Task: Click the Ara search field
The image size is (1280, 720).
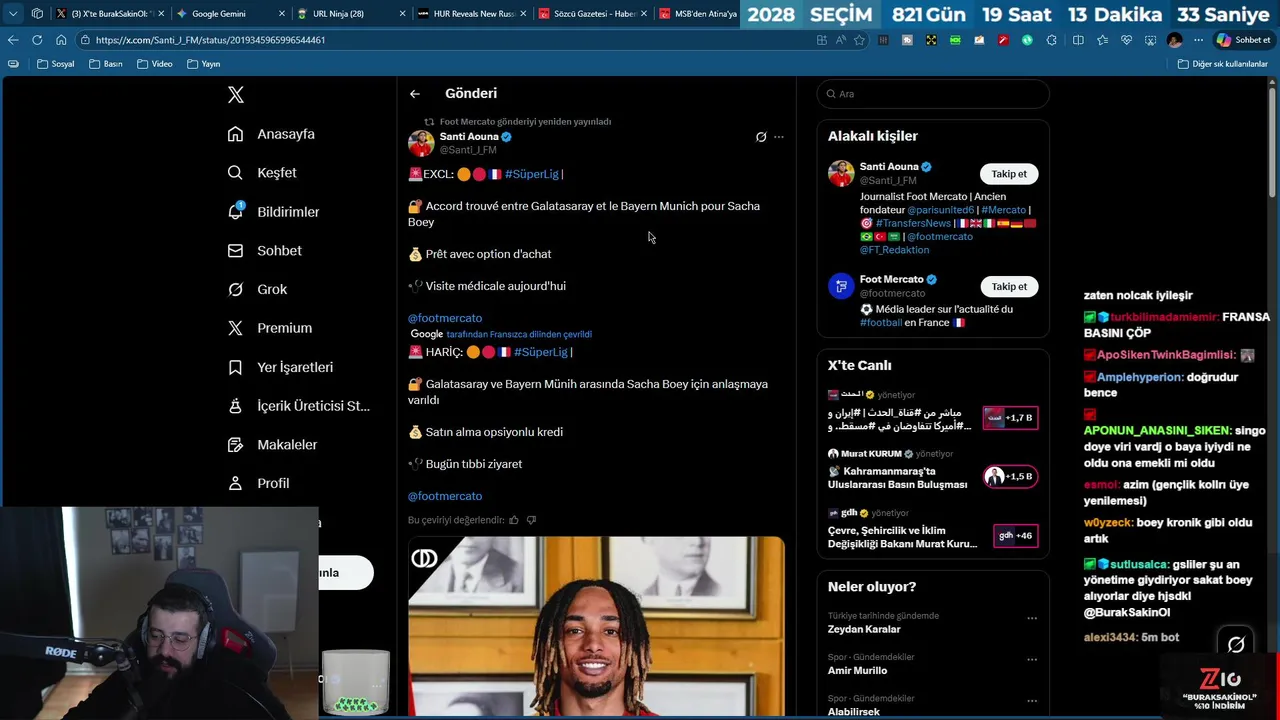Action: (933, 94)
